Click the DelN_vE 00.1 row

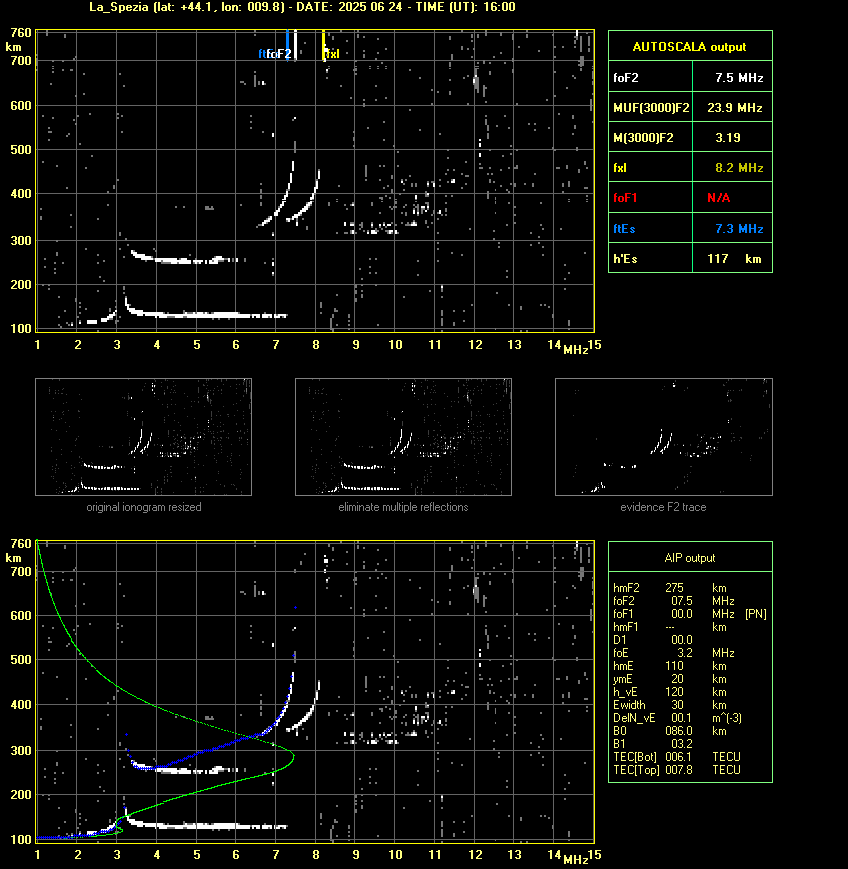[677, 718]
